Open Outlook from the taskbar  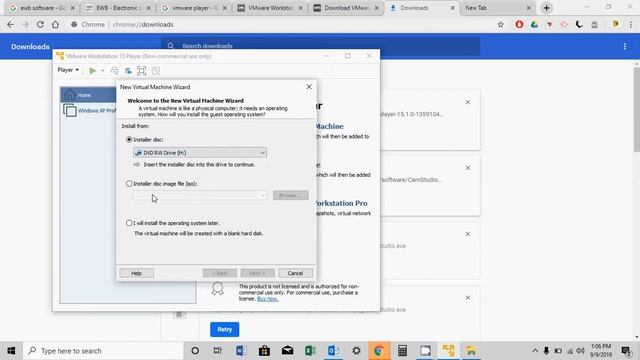pyautogui.click(x=333, y=351)
